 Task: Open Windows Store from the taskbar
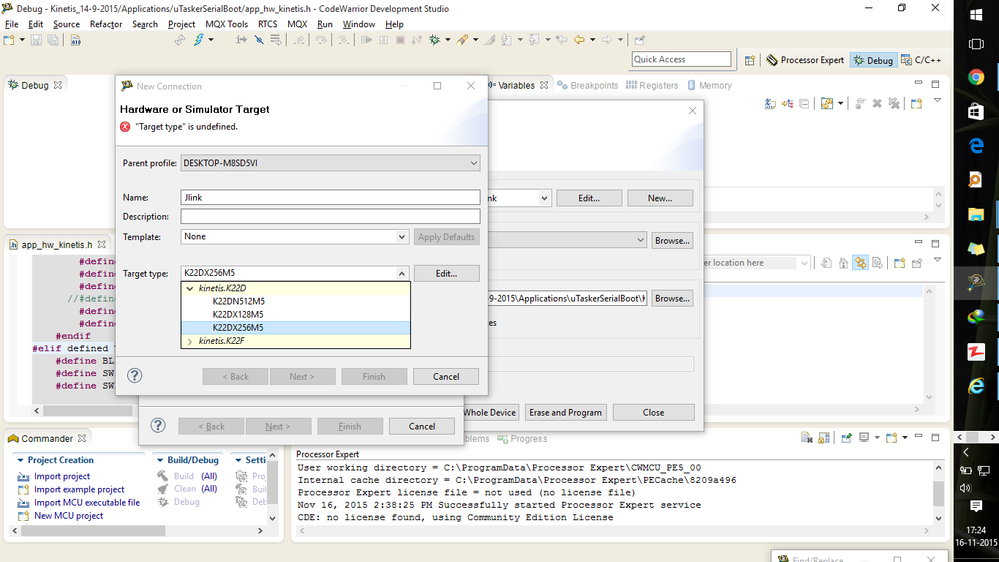click(x=975, y=112)
